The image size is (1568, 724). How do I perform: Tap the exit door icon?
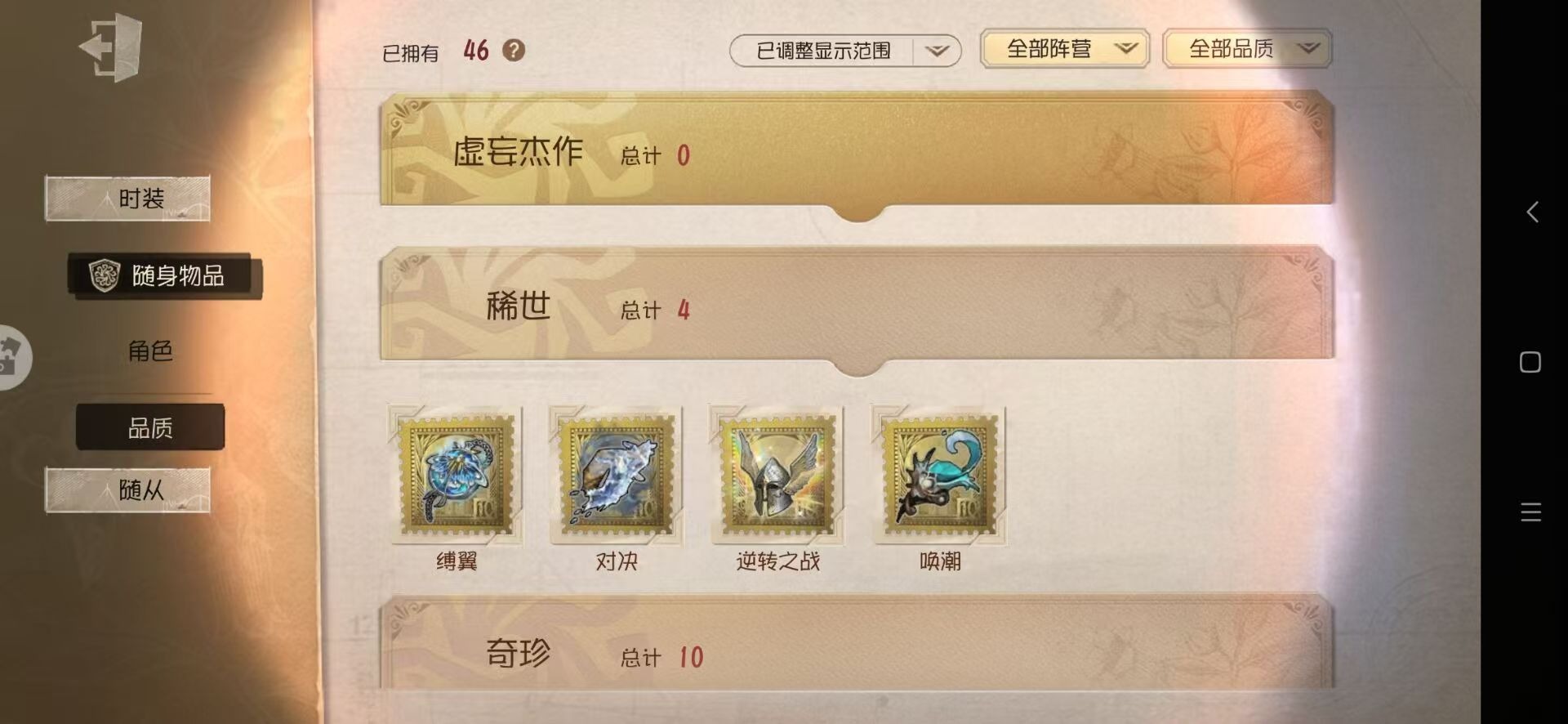point(111,47)
